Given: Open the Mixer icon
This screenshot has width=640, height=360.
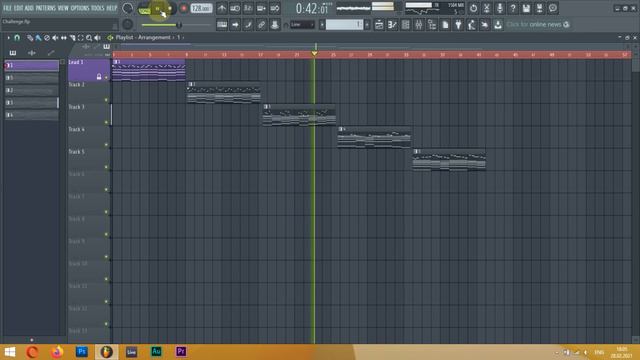Looking at the screenshot, I should (419, 24).
